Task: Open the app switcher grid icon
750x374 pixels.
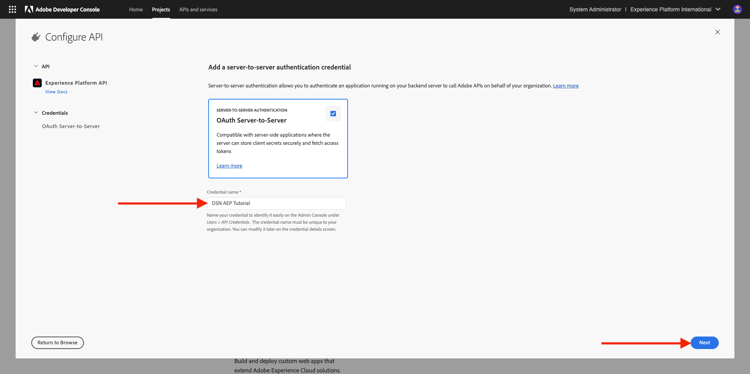Action: [12, 9]
